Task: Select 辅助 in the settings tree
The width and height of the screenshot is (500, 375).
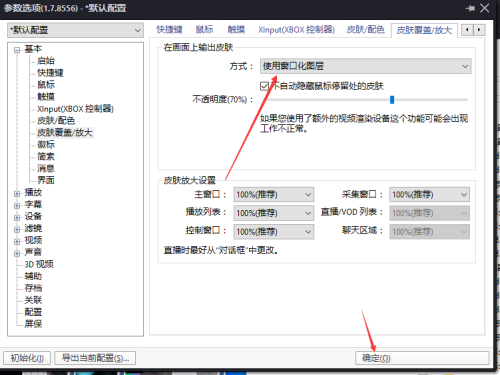Action: [x=33, y=276]
